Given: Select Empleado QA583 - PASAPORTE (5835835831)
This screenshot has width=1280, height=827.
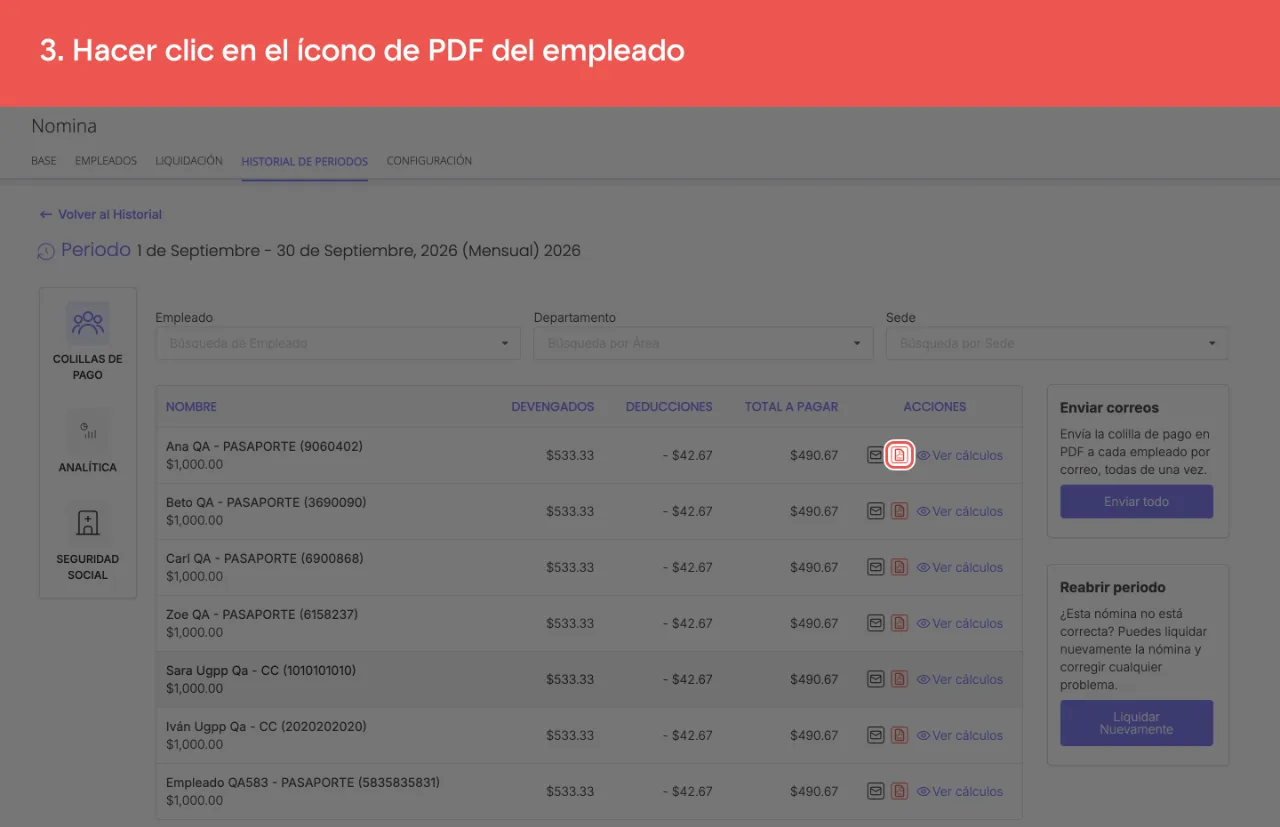Looking at the screenshot, I should point(303,782).
